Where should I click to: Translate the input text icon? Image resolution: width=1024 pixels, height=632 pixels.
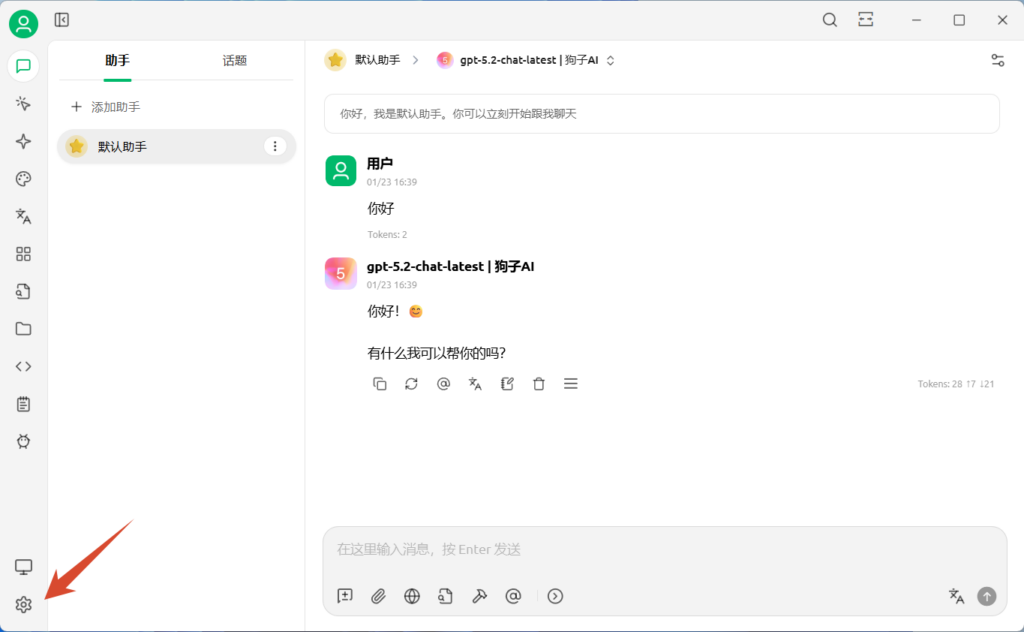pos(956,596)
